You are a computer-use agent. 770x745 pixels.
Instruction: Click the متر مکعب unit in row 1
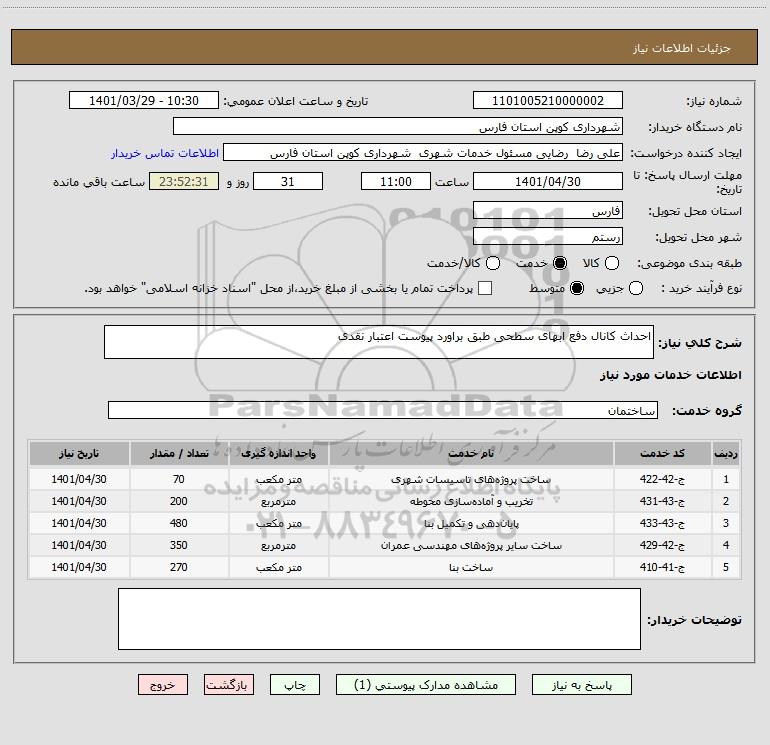coord(278,479)
